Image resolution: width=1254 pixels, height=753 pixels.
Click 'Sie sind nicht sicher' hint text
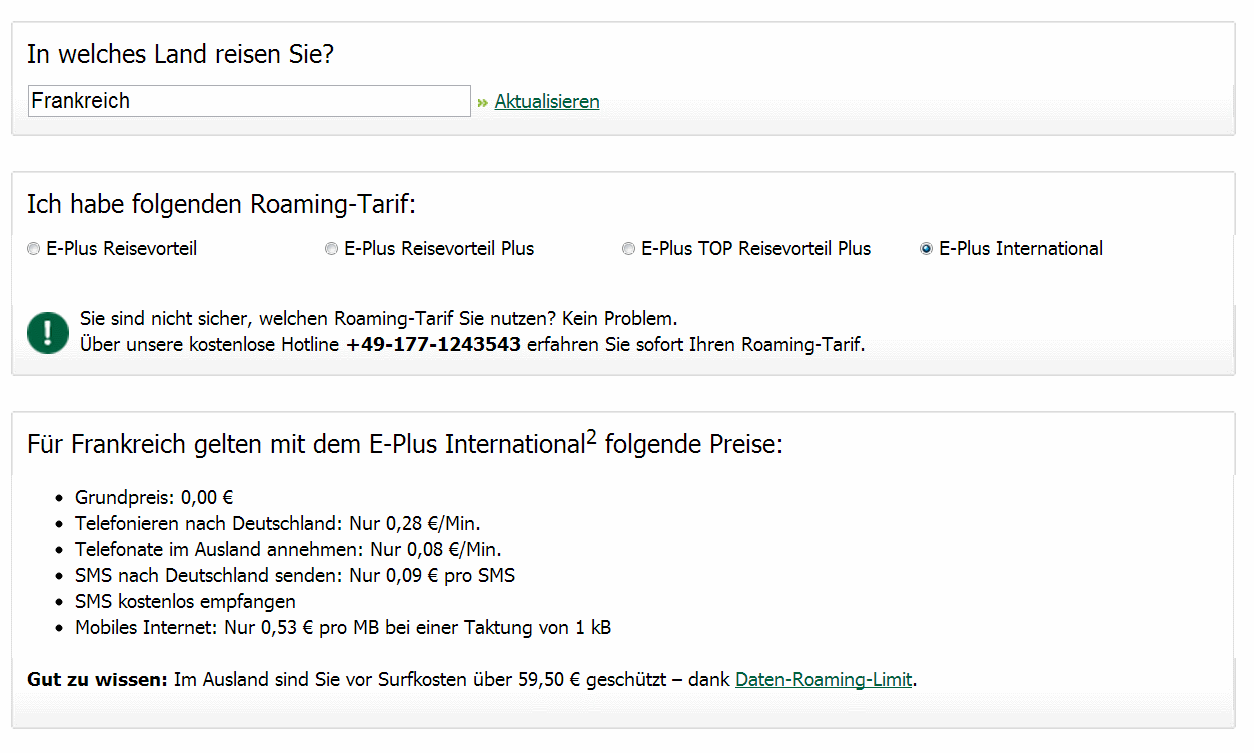tap(379, 319)
